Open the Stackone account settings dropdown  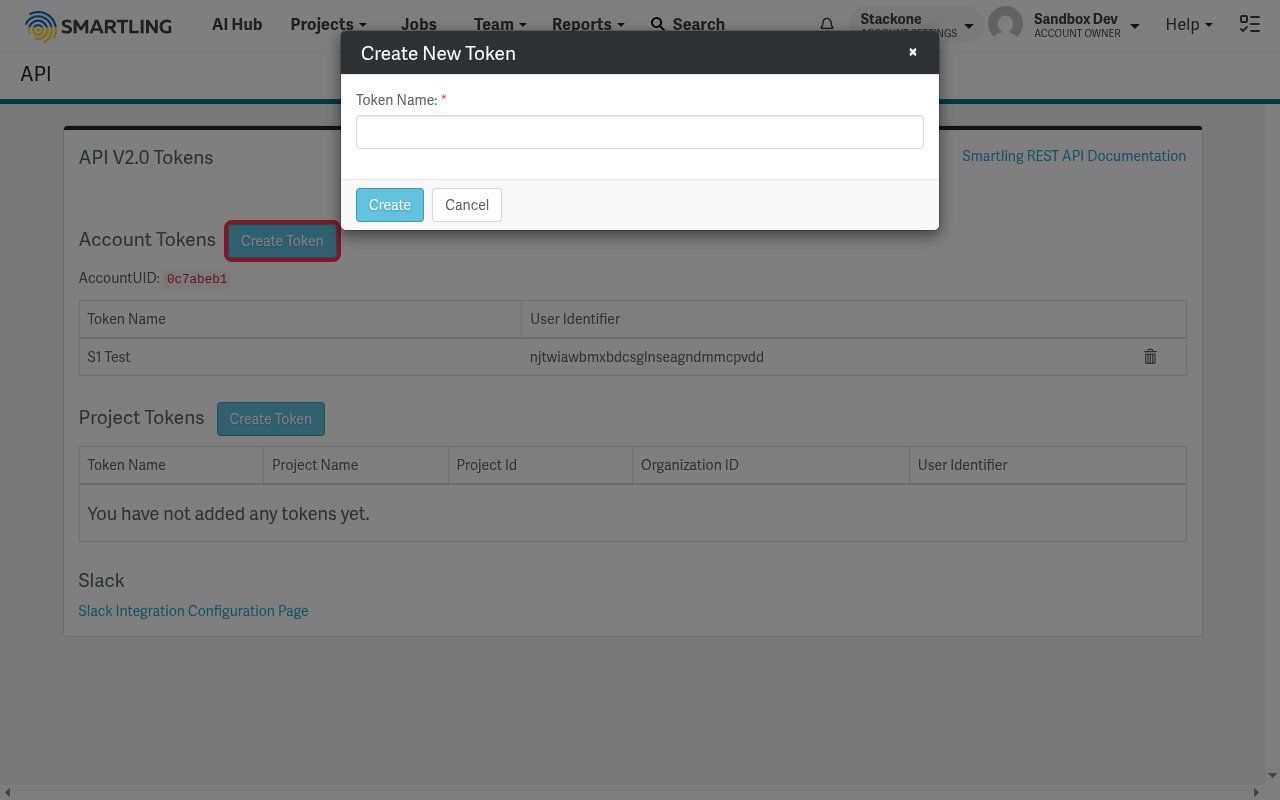tap(915, 25)
